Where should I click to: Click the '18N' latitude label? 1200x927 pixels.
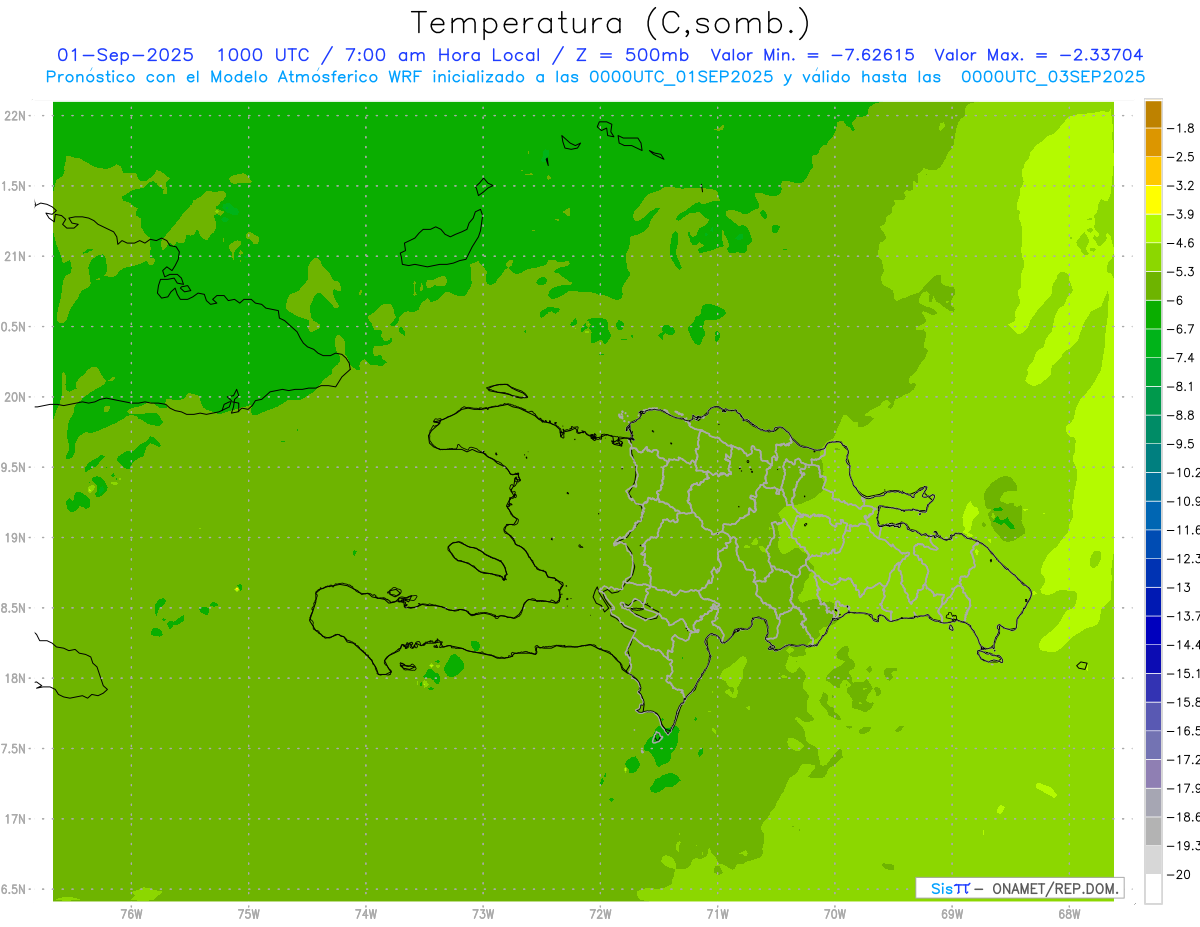[x=14, y=678]
